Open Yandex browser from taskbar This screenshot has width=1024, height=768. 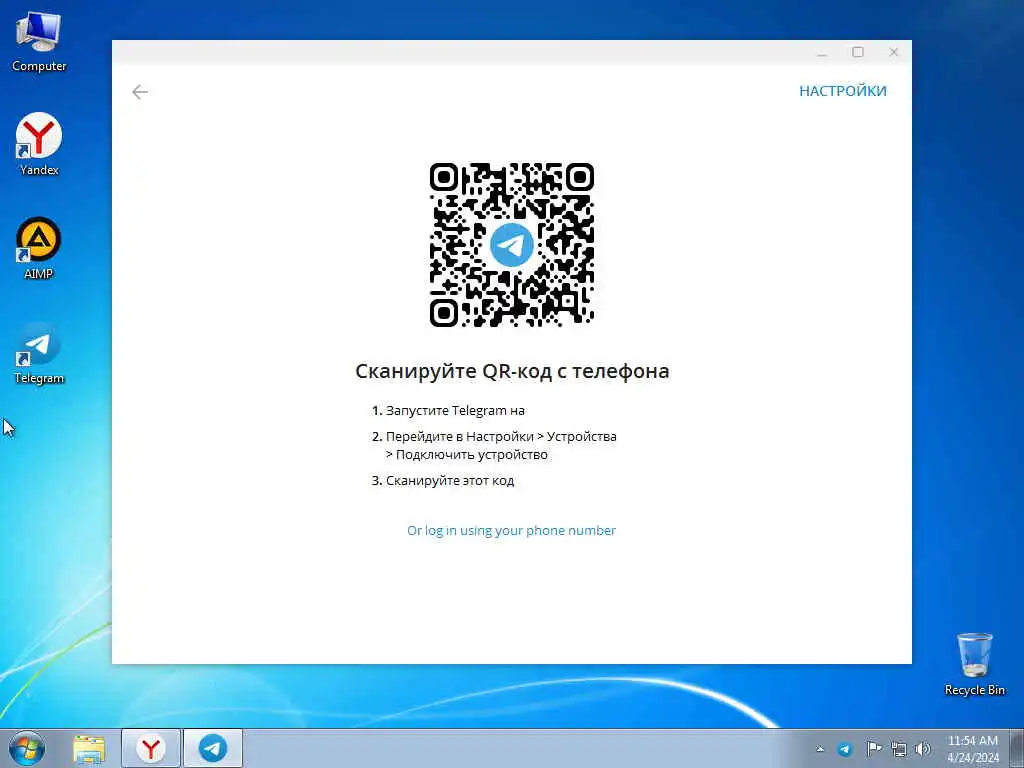coord(151,748)
